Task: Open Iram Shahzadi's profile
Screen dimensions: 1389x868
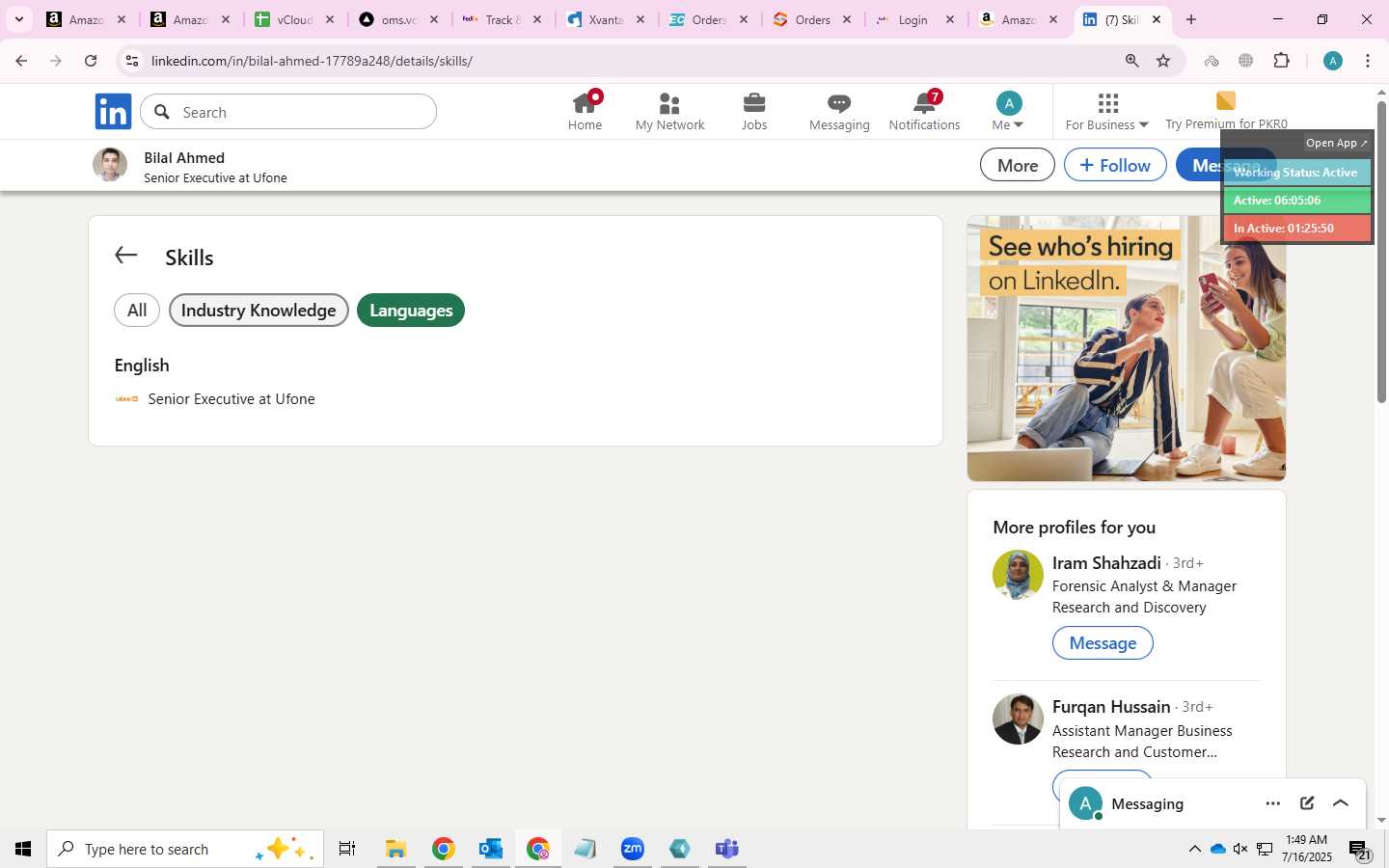Action: (1106, 563)
